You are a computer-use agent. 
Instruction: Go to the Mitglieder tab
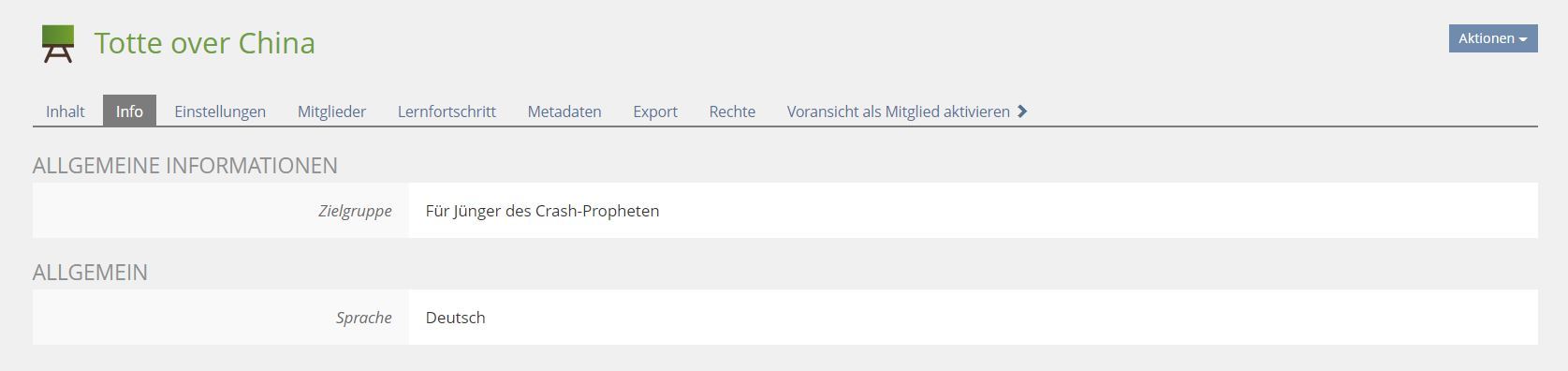click(331, 111)
